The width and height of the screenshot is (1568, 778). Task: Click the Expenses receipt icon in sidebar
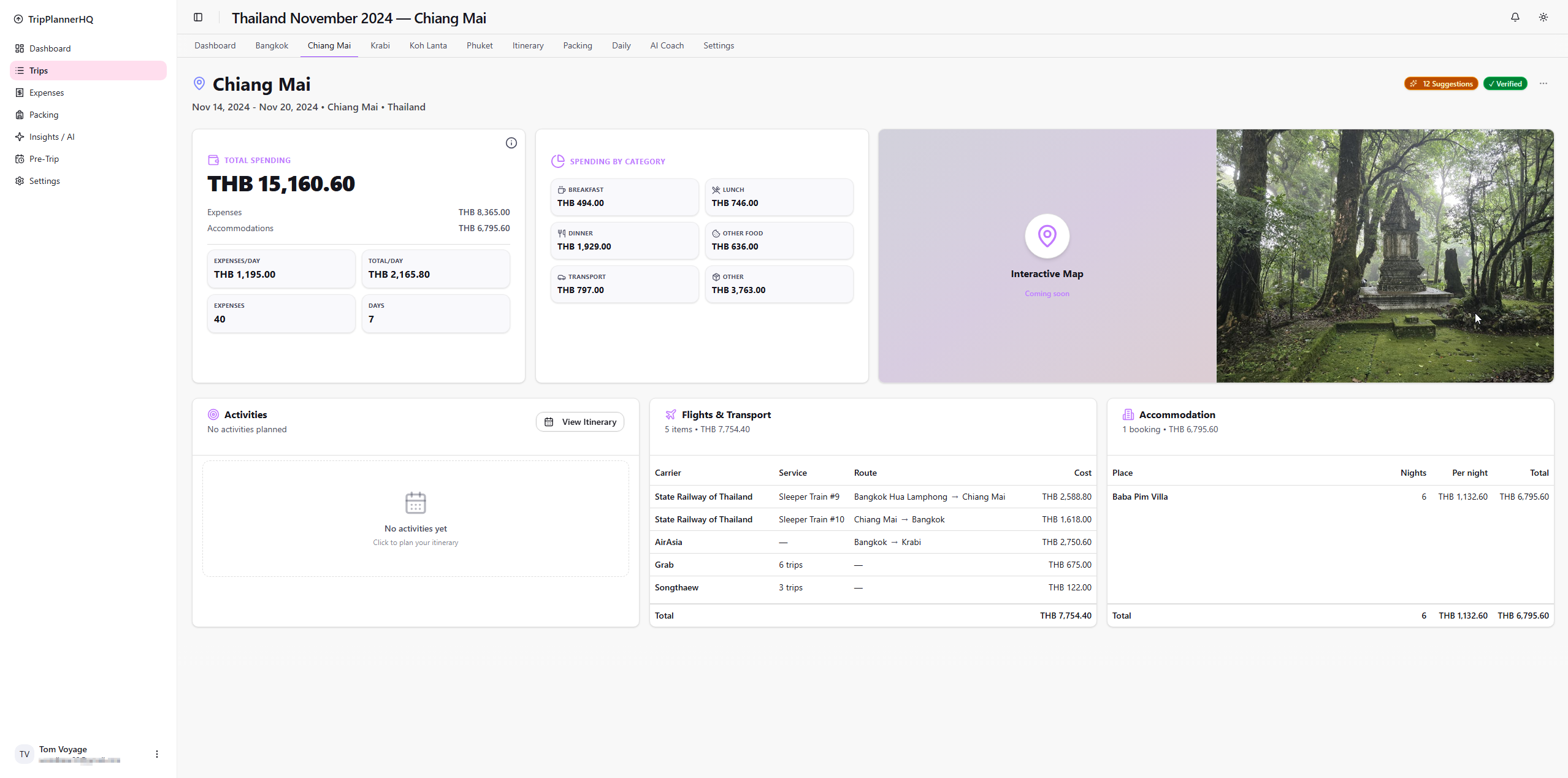pos(20,93)
